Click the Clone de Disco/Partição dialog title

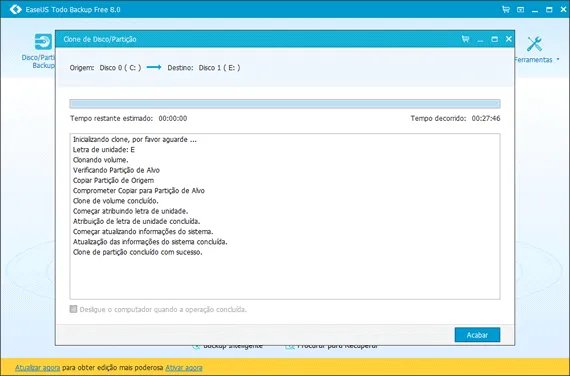click(x=100, y=39)
